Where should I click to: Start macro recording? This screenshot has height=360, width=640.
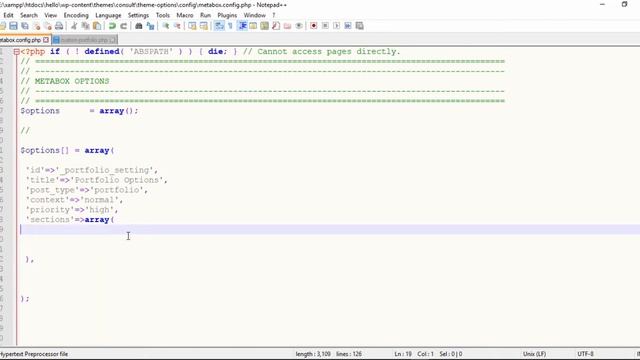click(x=313, y=26)
